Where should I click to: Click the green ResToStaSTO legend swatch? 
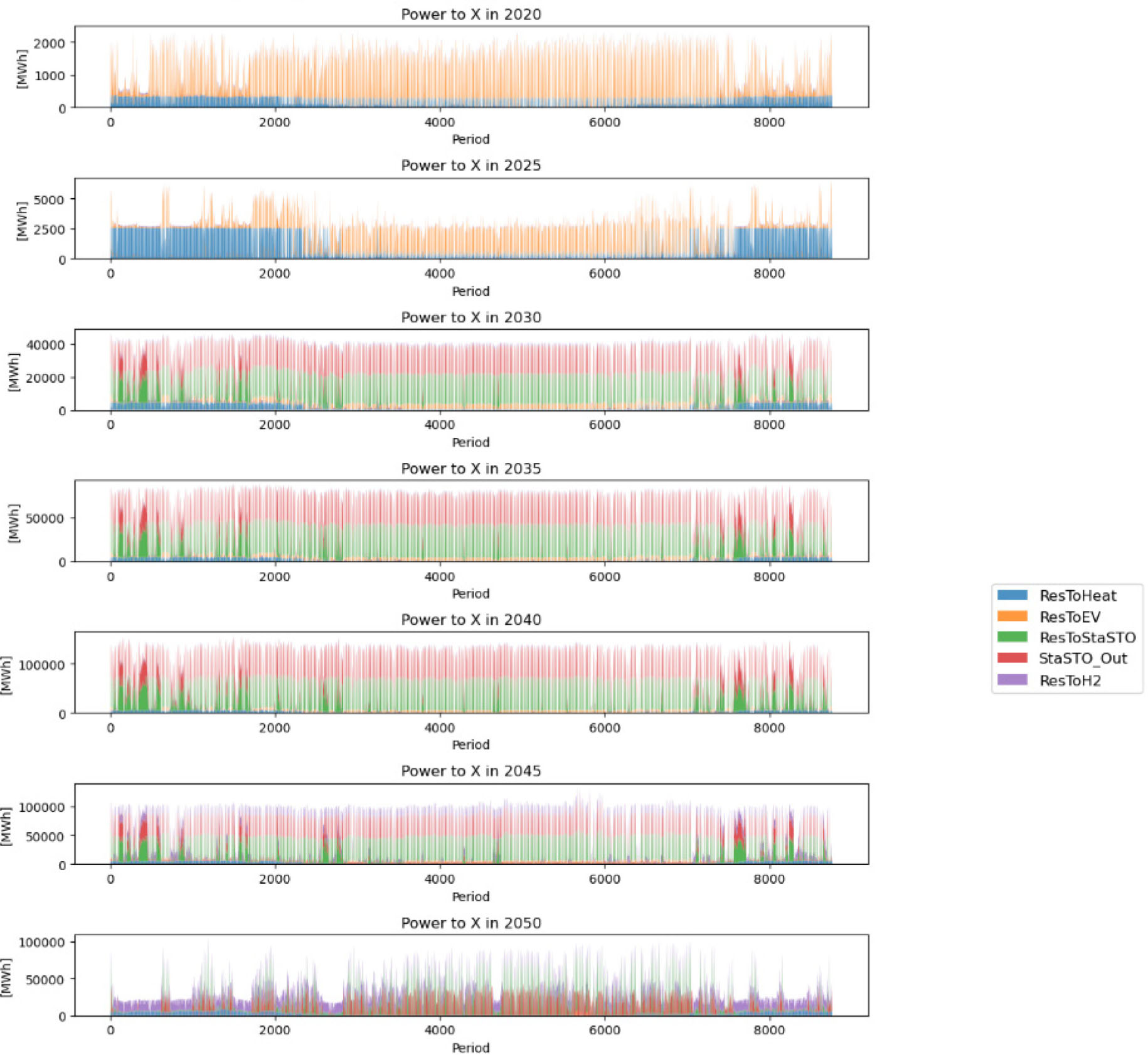click(x=1011, y=637)
